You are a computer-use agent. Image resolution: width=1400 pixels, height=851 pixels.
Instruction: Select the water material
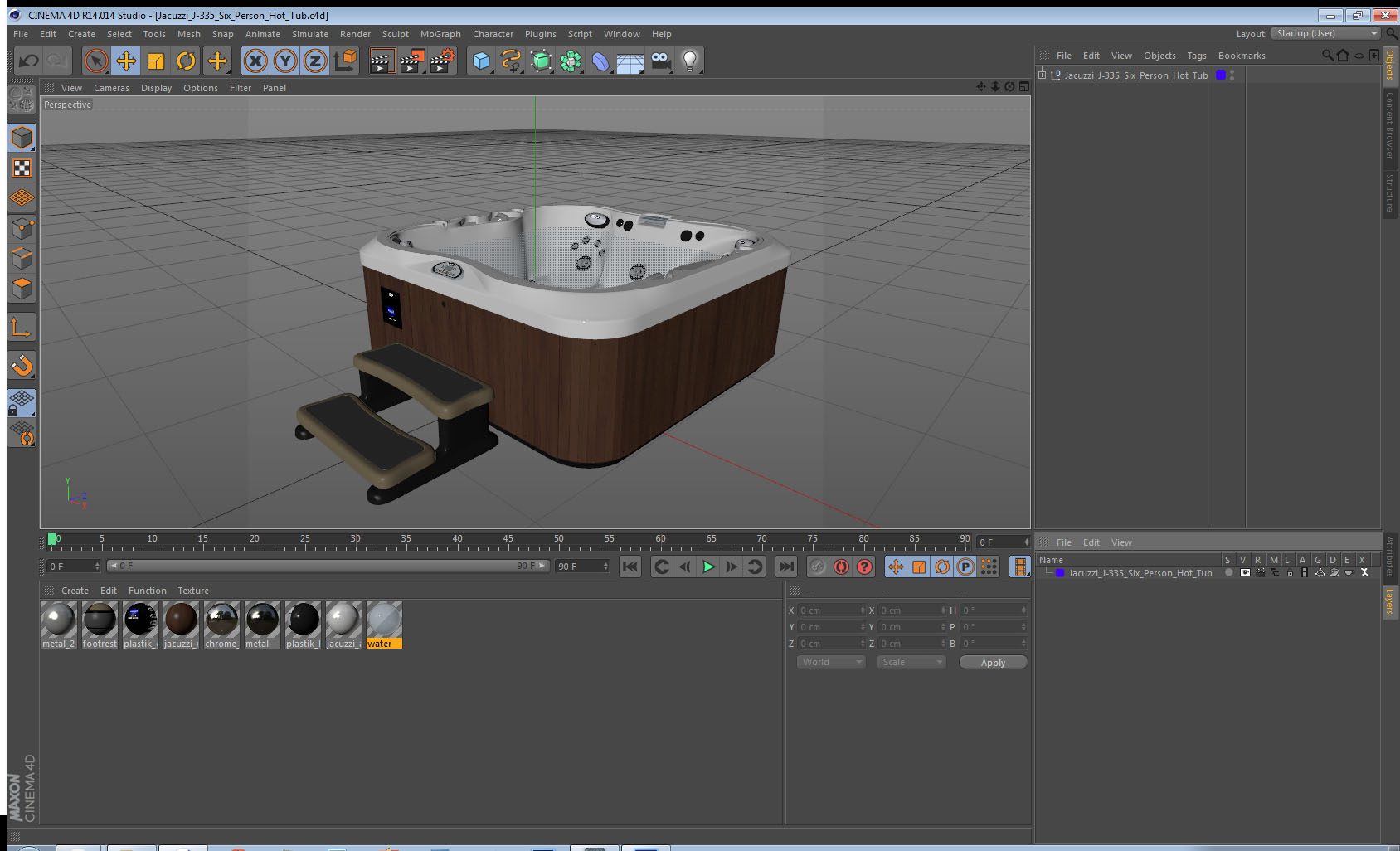384,625
